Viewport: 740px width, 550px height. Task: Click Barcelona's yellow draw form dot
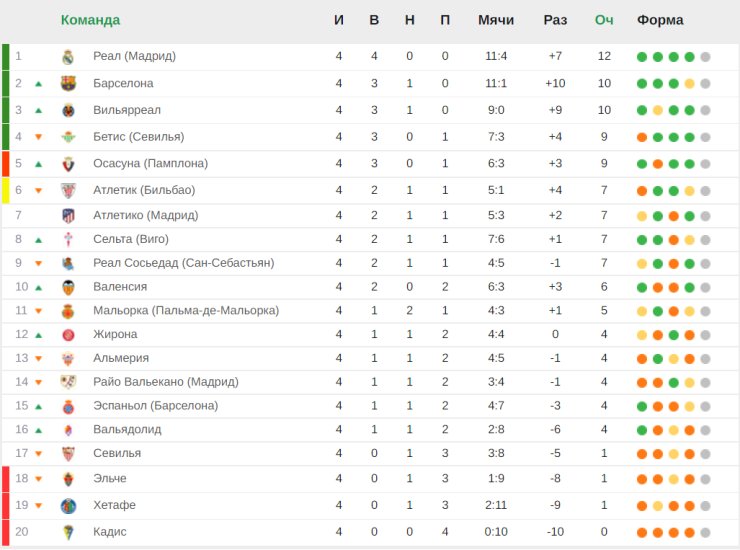(x=690, y=84)
